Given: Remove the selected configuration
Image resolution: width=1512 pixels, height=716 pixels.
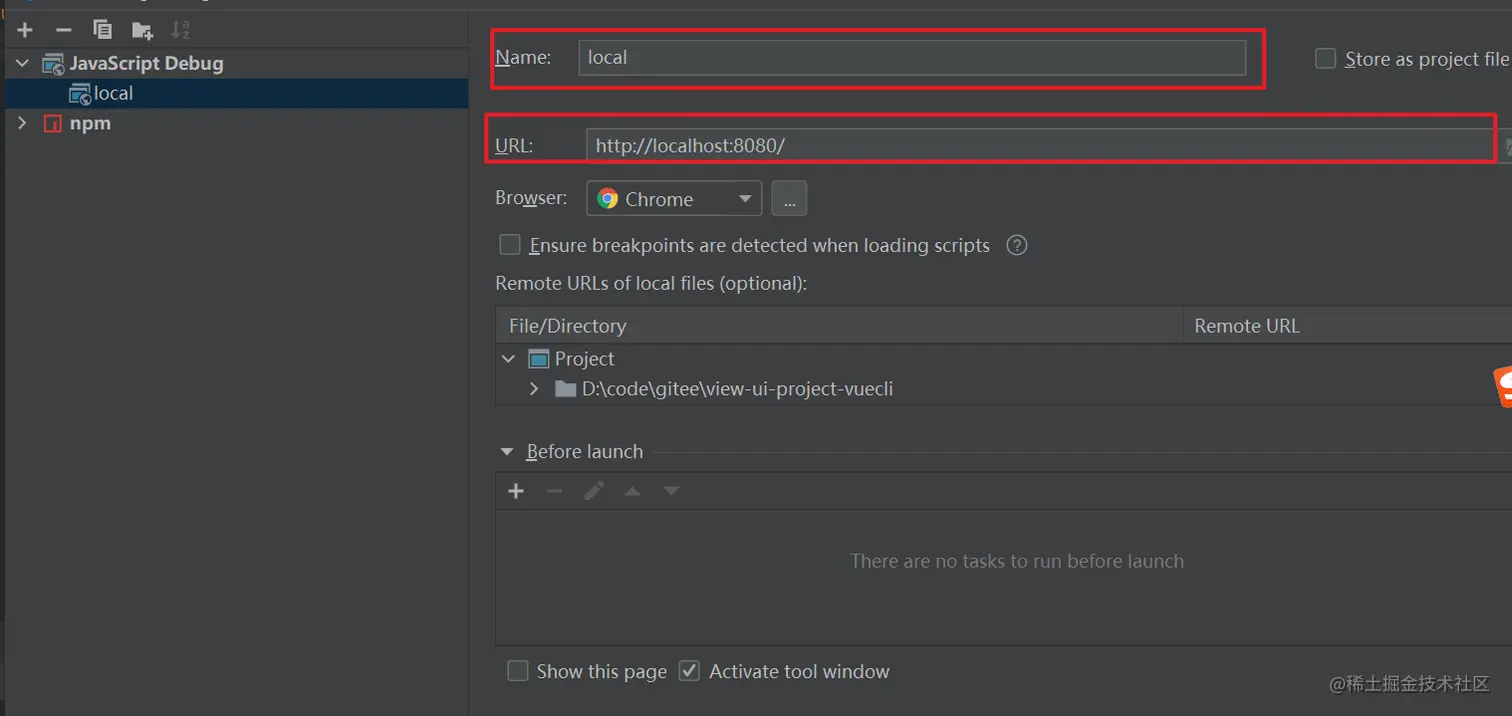Looking at the screenshot, I should (x=64, y=30).
